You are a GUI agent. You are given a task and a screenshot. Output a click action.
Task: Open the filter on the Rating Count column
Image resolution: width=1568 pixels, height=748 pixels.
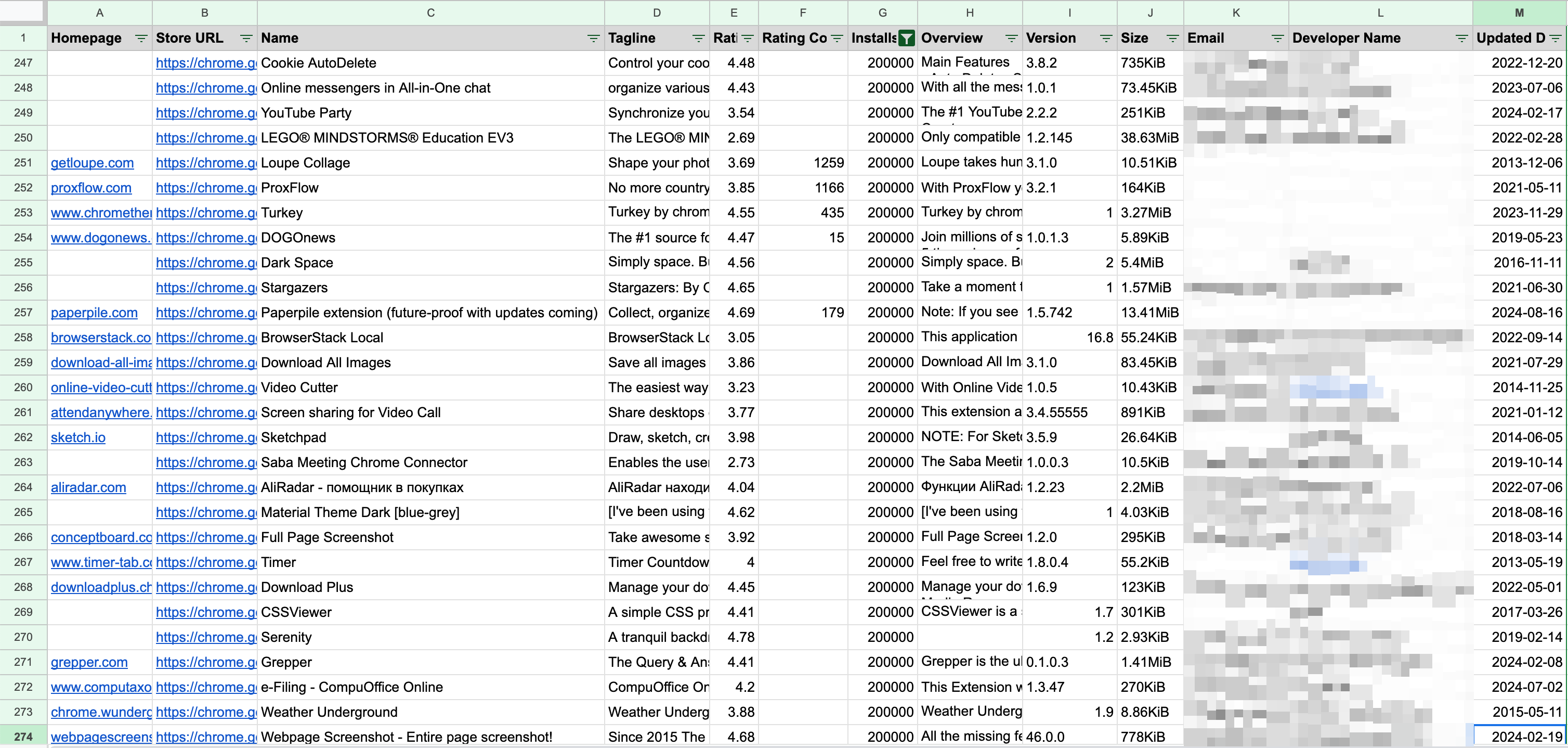pos(838,38)
